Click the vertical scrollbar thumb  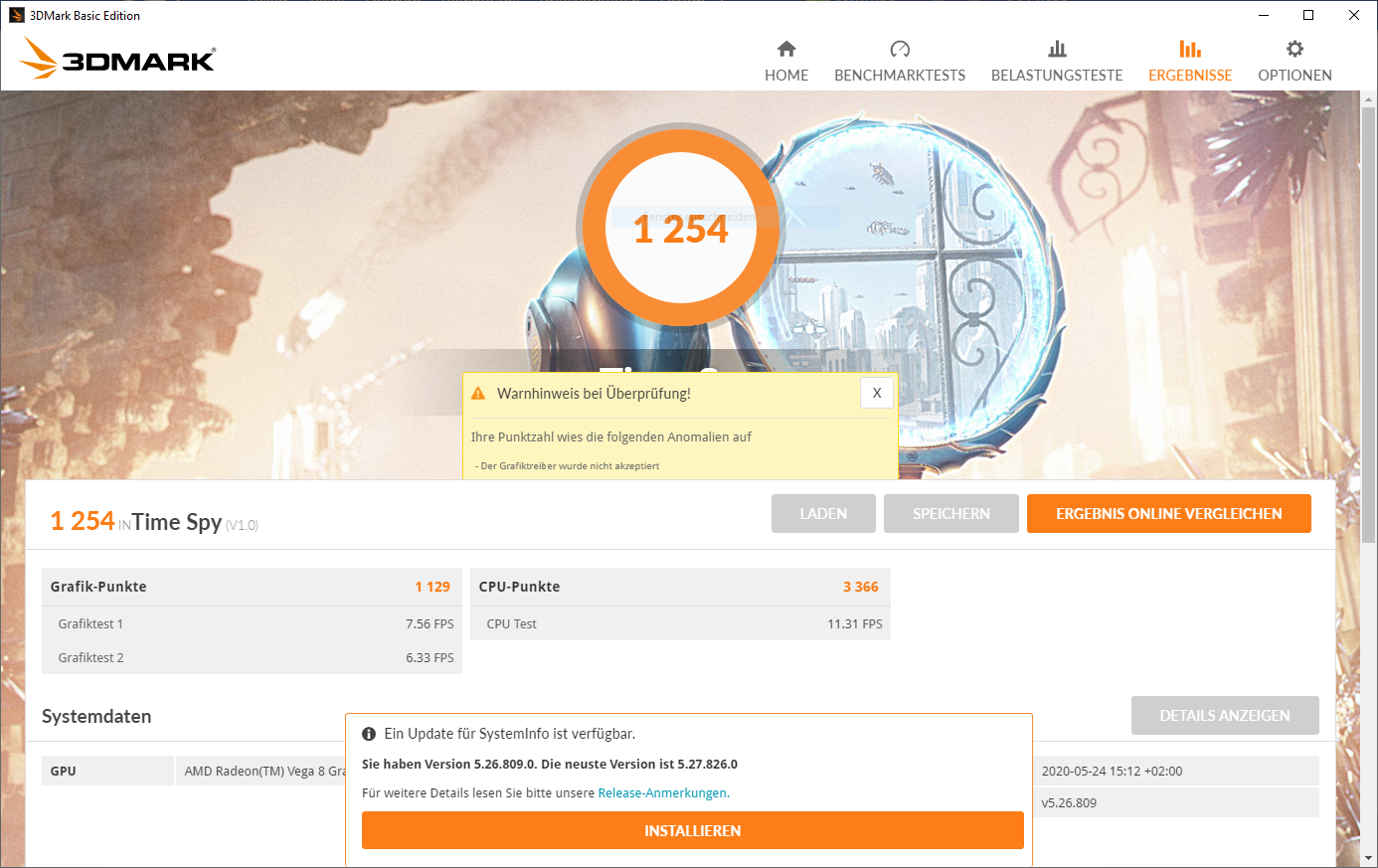(x=1369, y=325)
